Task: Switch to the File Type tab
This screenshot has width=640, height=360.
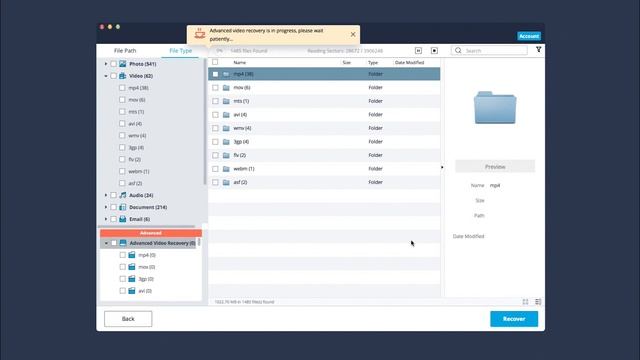Action: [x=180, y=51]
